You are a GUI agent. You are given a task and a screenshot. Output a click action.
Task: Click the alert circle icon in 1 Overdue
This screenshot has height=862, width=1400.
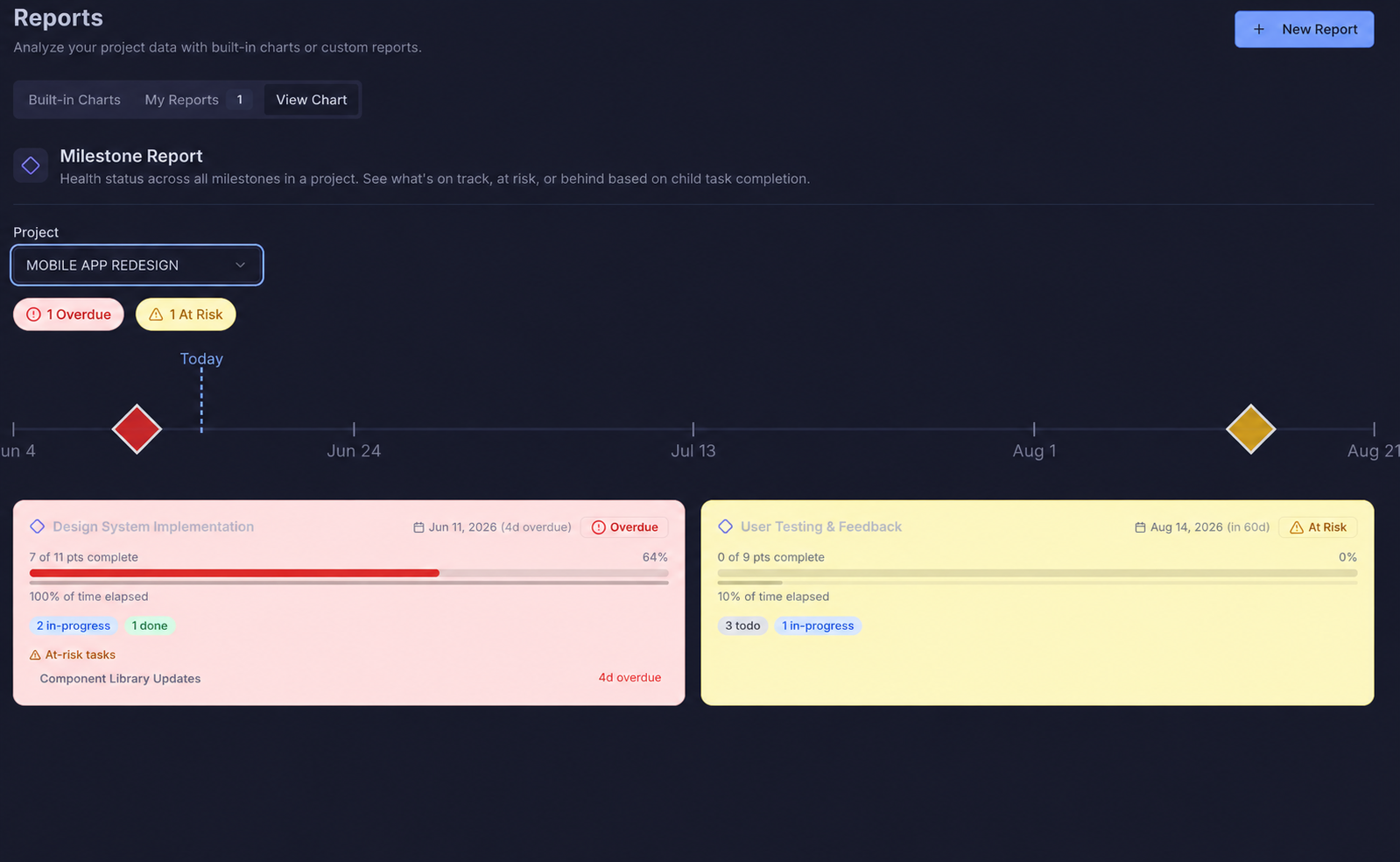[x=33, y=314]
